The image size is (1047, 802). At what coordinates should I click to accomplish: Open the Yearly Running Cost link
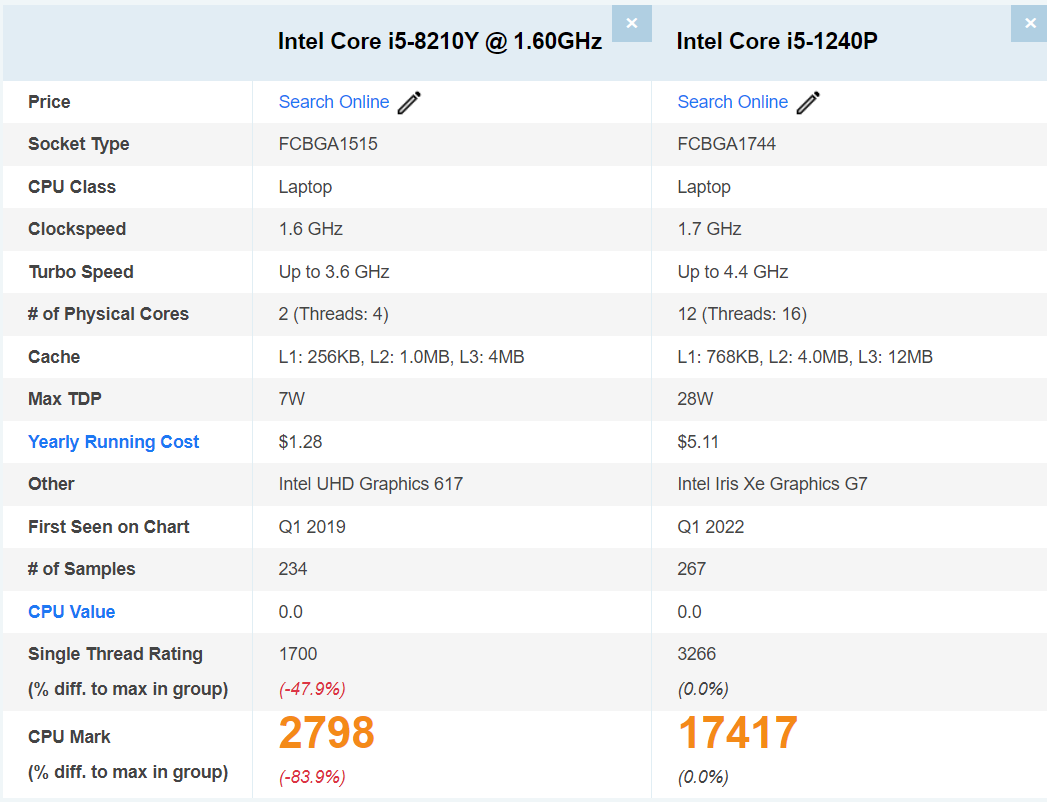click(114, 442)
